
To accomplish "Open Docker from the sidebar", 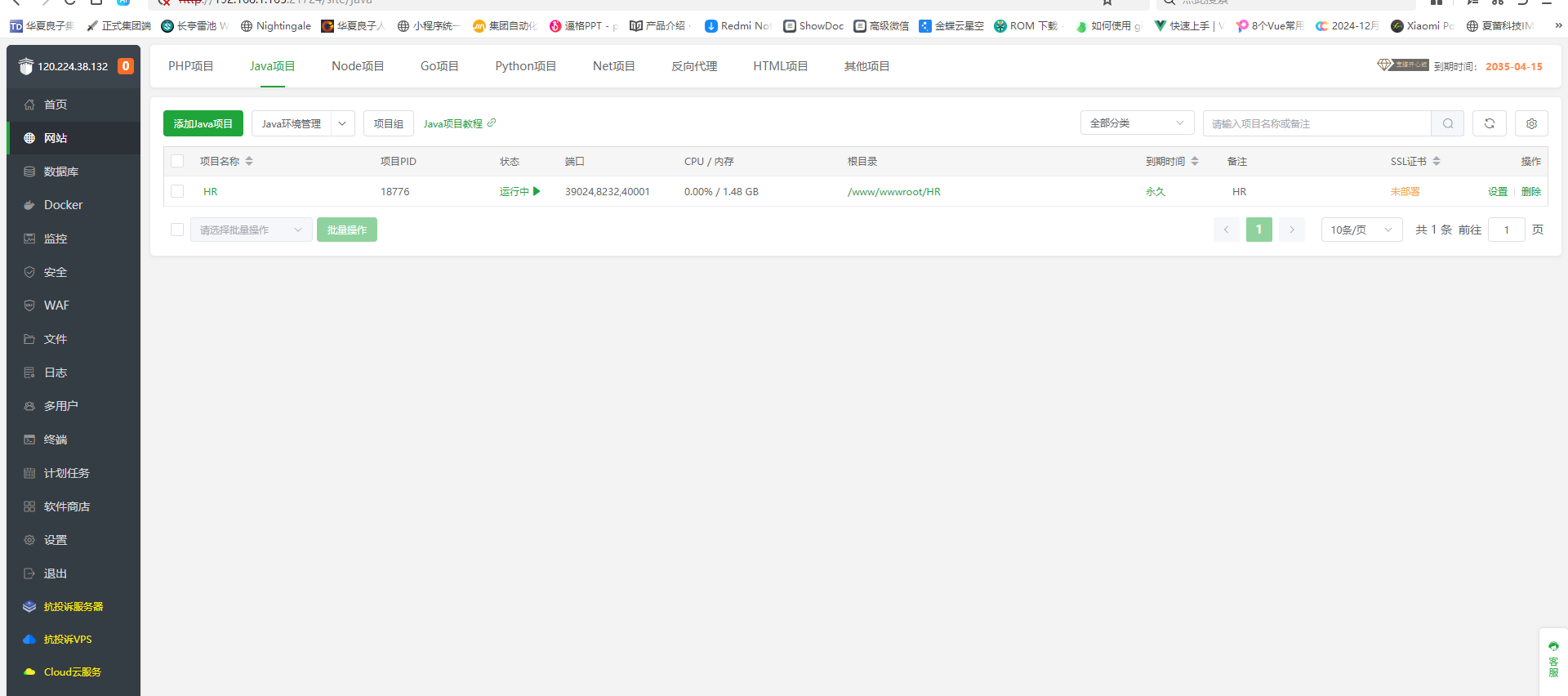I will [x=63, y=205].
